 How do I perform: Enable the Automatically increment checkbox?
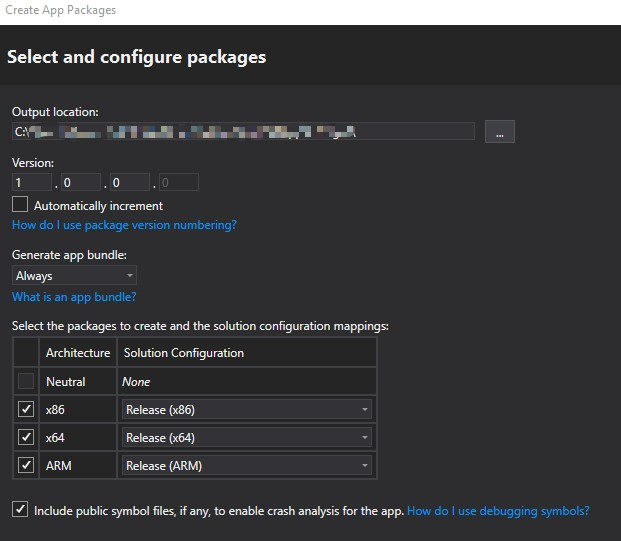(x=20, y=205)
